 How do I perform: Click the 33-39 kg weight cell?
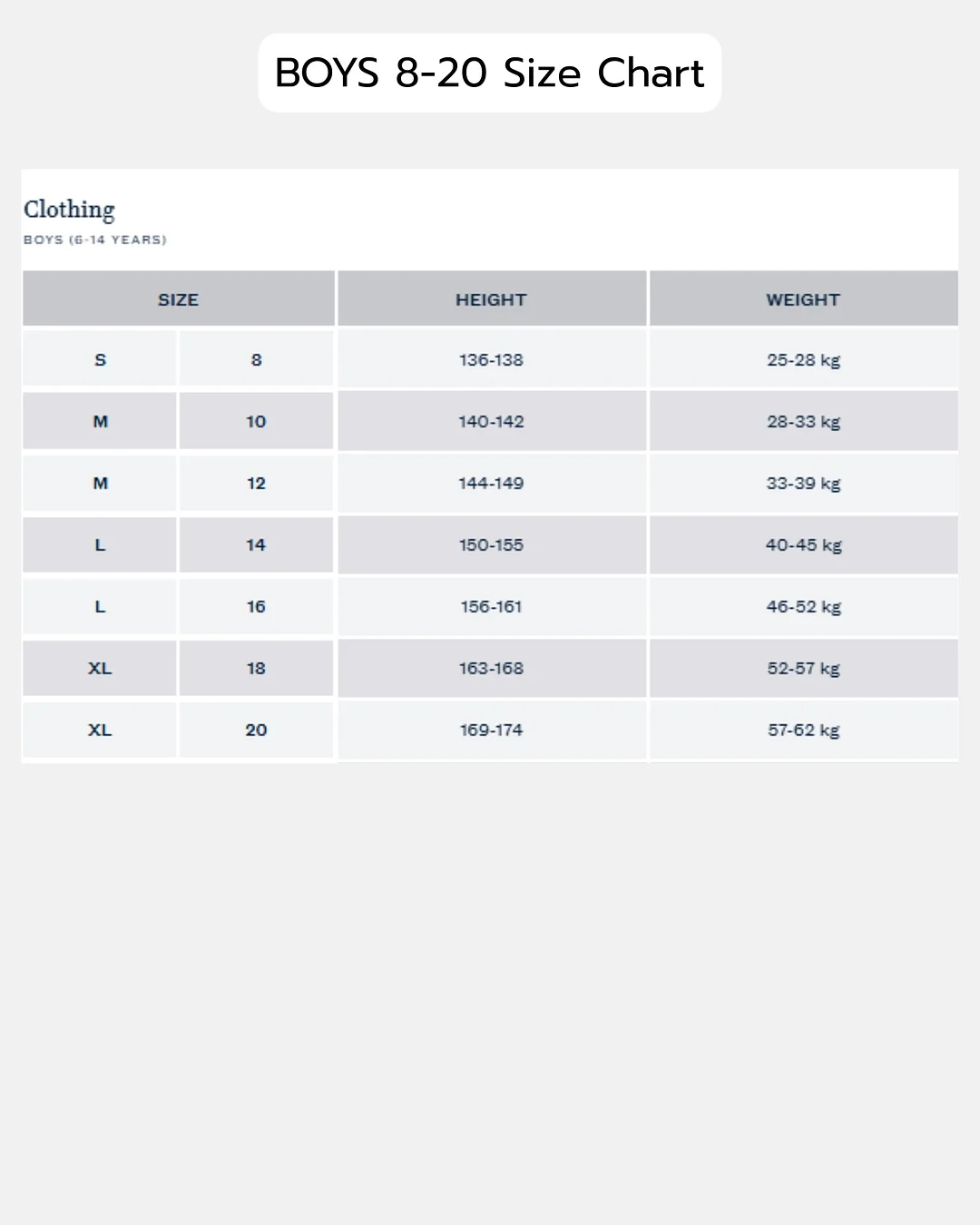click(x=804, y=483)
